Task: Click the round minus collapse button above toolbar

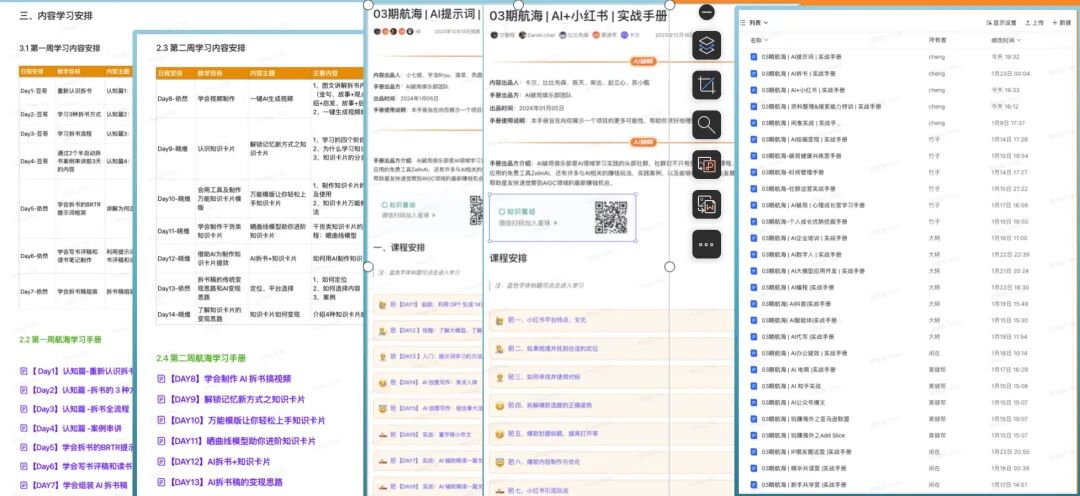Action: point(707,12)
